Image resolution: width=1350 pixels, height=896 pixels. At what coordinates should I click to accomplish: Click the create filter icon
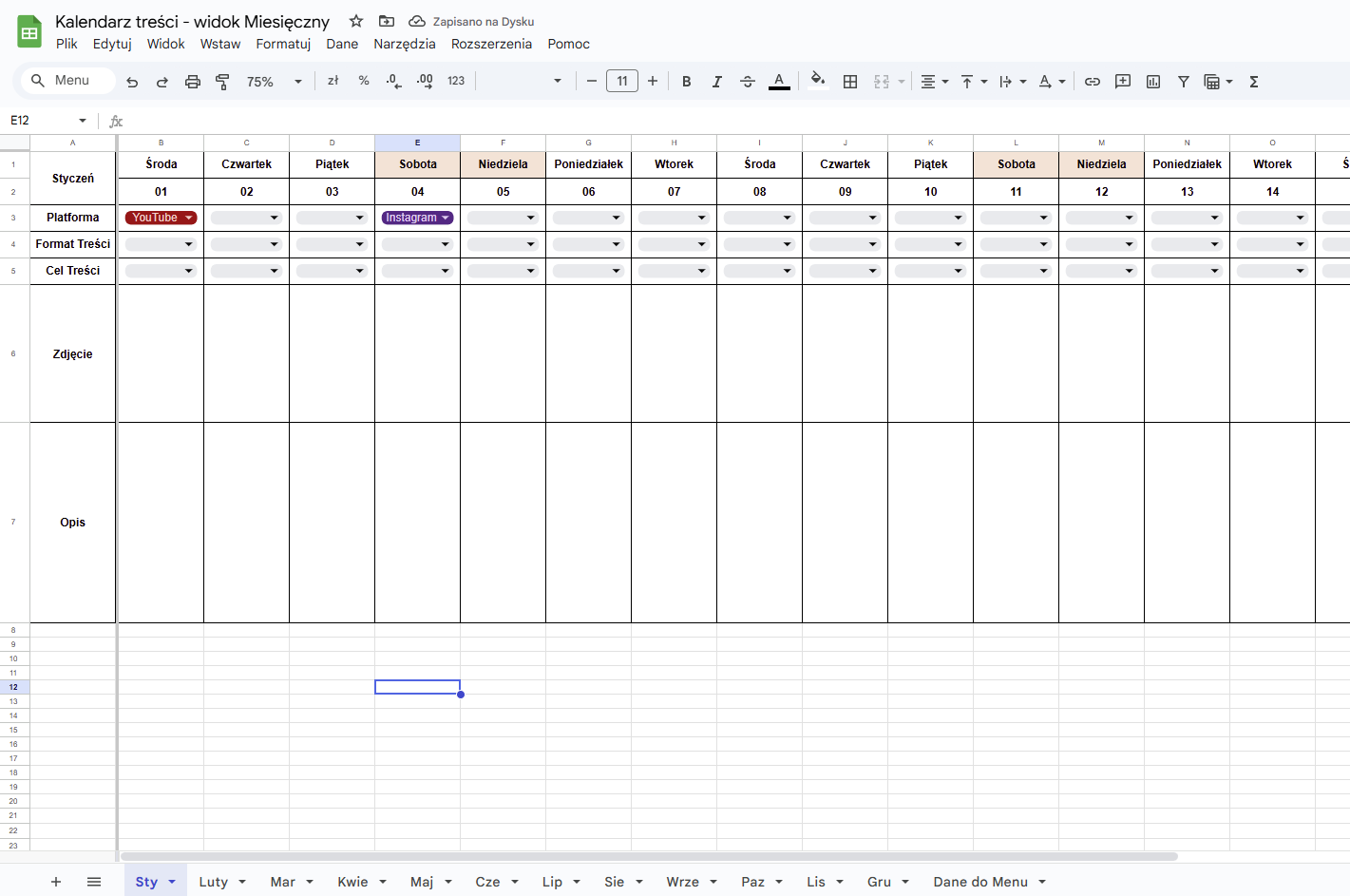tap(1184, 82)
